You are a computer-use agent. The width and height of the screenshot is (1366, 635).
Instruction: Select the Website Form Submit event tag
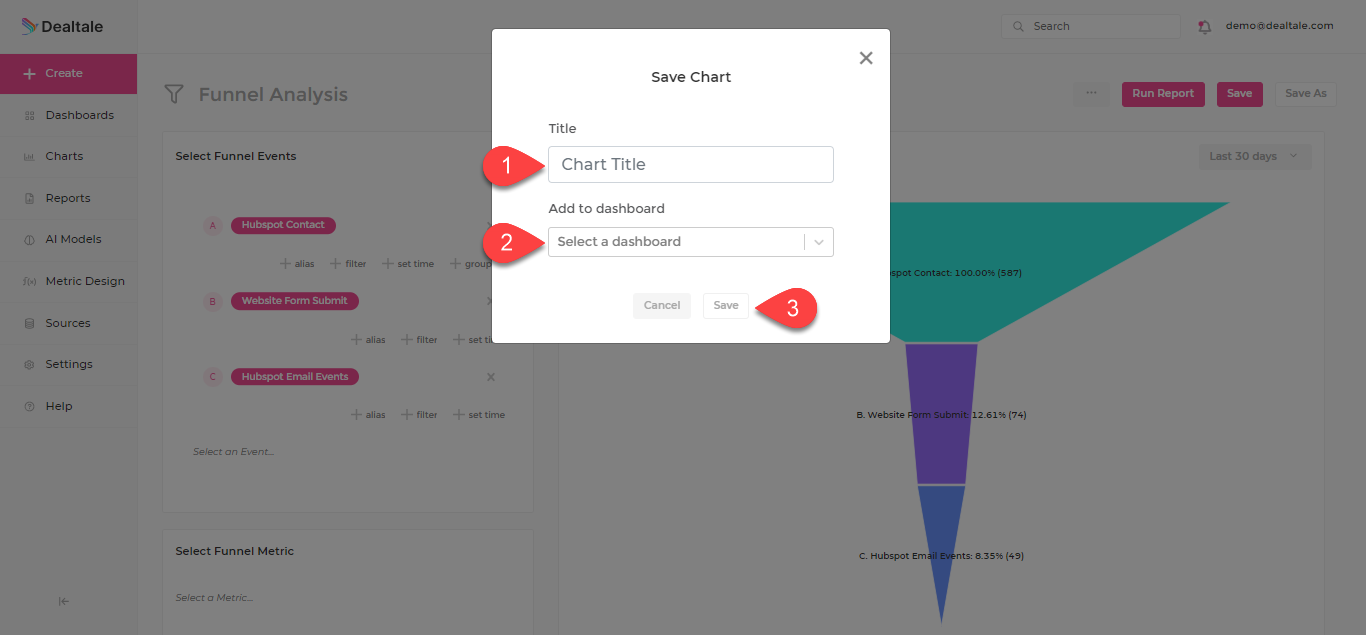pyautogui.click(x=295, y=301)
